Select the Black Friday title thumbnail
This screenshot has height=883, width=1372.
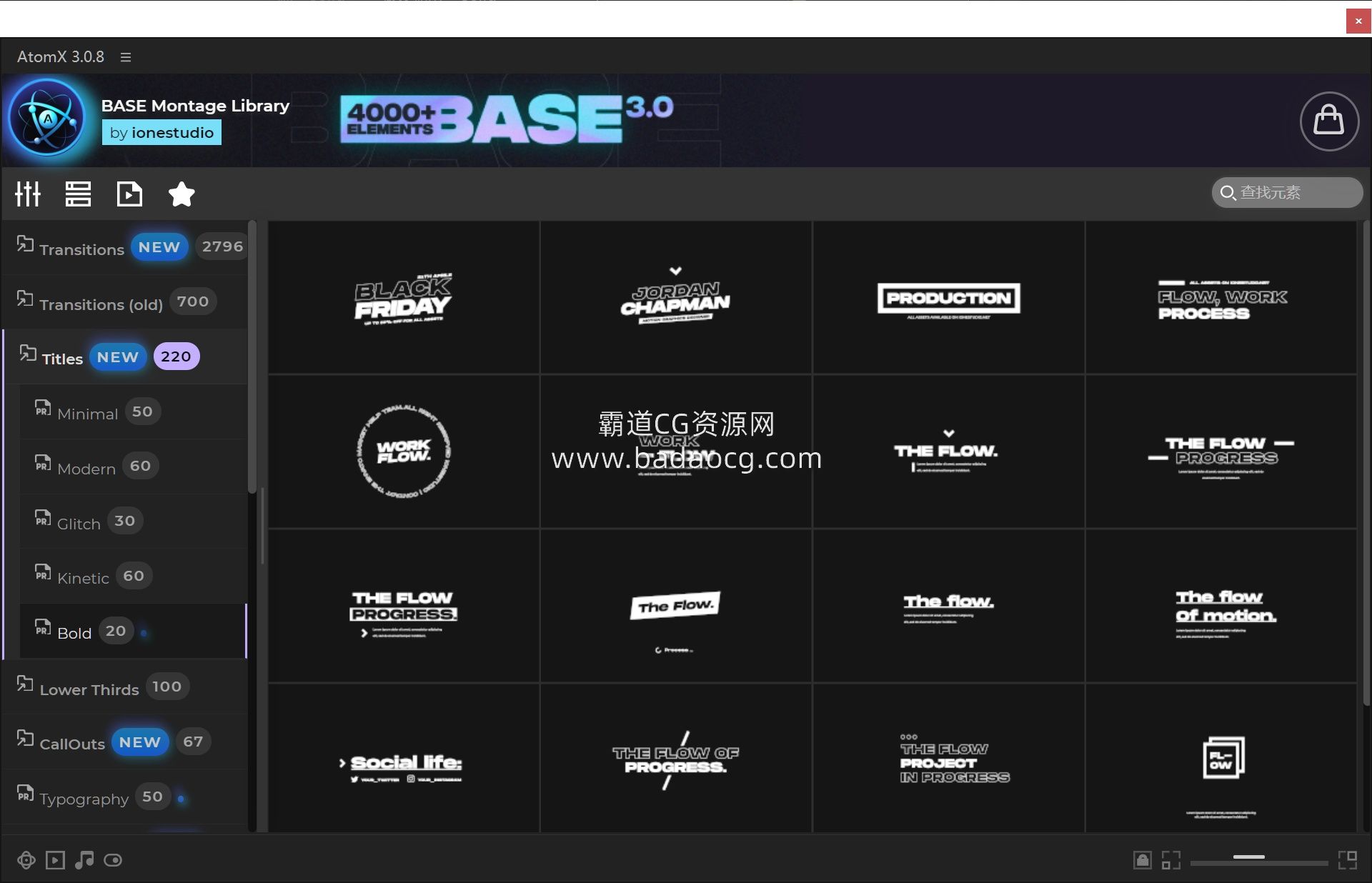pyautogui.click(x=404, y=297)
